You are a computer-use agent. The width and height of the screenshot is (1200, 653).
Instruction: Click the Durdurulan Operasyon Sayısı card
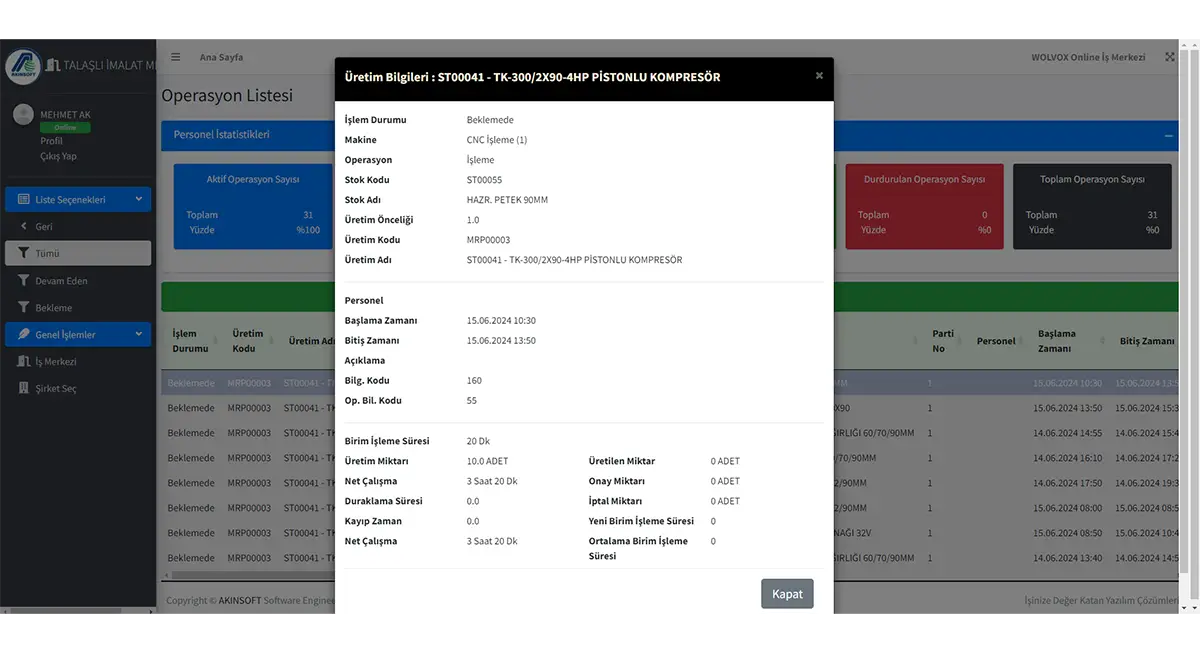(924, 206)
